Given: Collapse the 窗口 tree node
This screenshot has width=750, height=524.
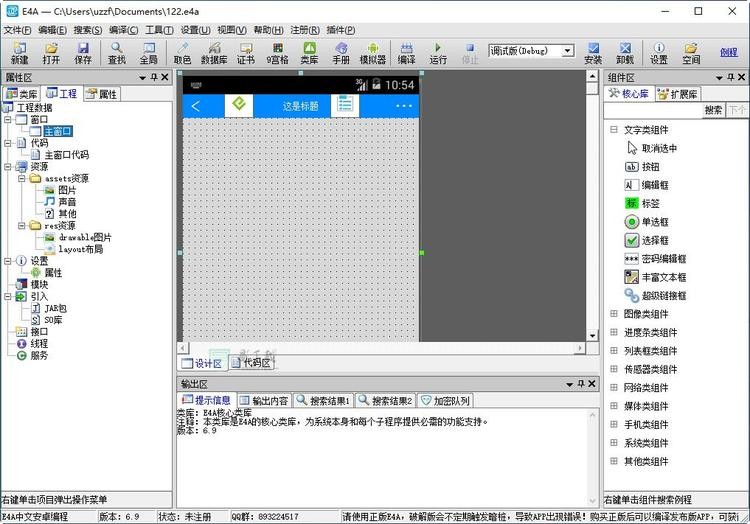Looking at the screenshot, I should pyautogui.click(x=8, y=120).
